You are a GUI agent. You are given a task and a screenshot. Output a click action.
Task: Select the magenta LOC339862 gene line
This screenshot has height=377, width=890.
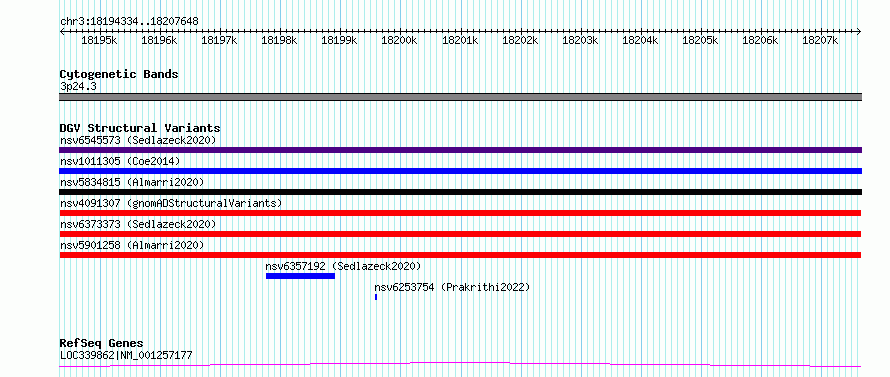(460, 365)
